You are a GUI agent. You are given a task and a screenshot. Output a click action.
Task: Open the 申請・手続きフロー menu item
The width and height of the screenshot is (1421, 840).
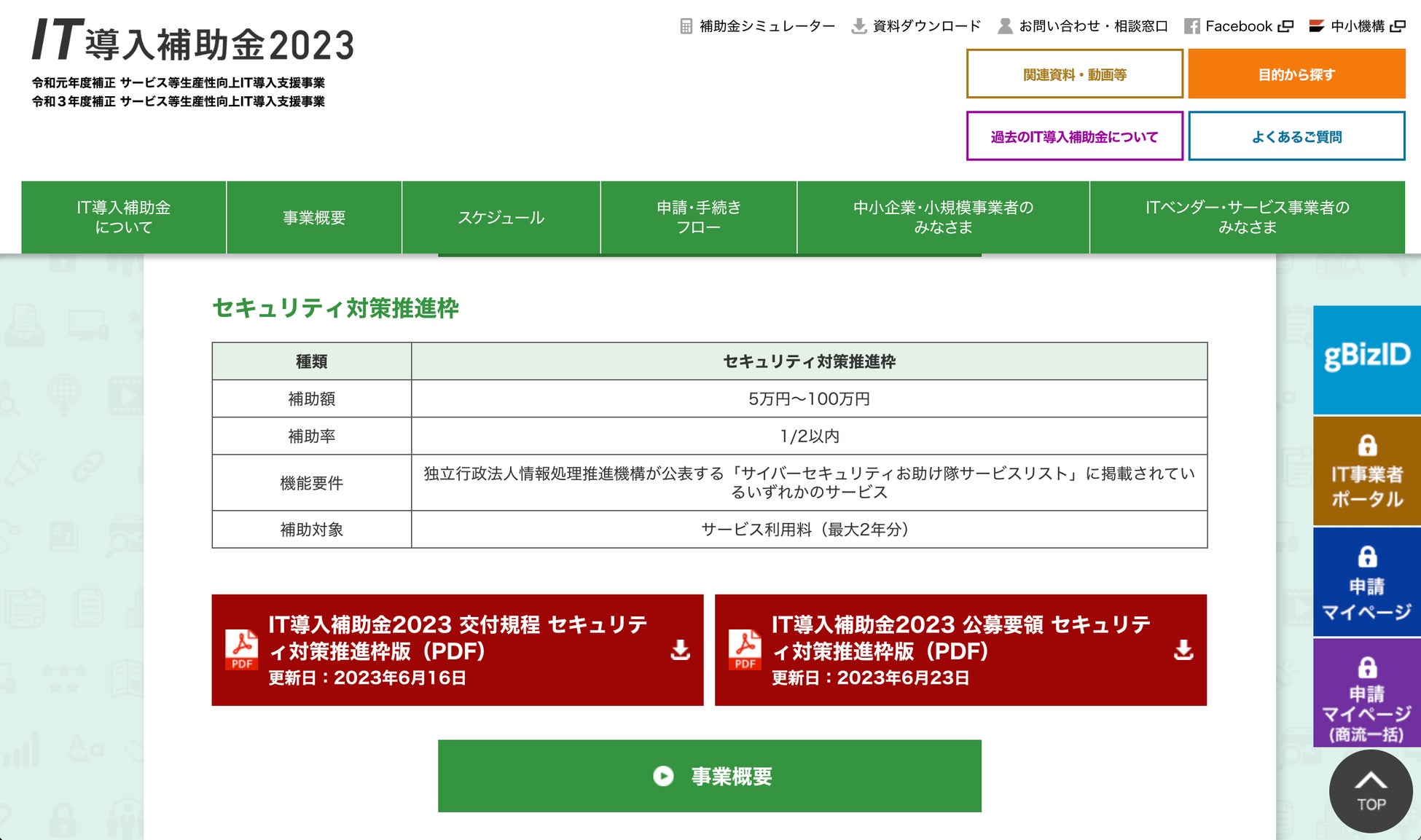tap(698, 217)
